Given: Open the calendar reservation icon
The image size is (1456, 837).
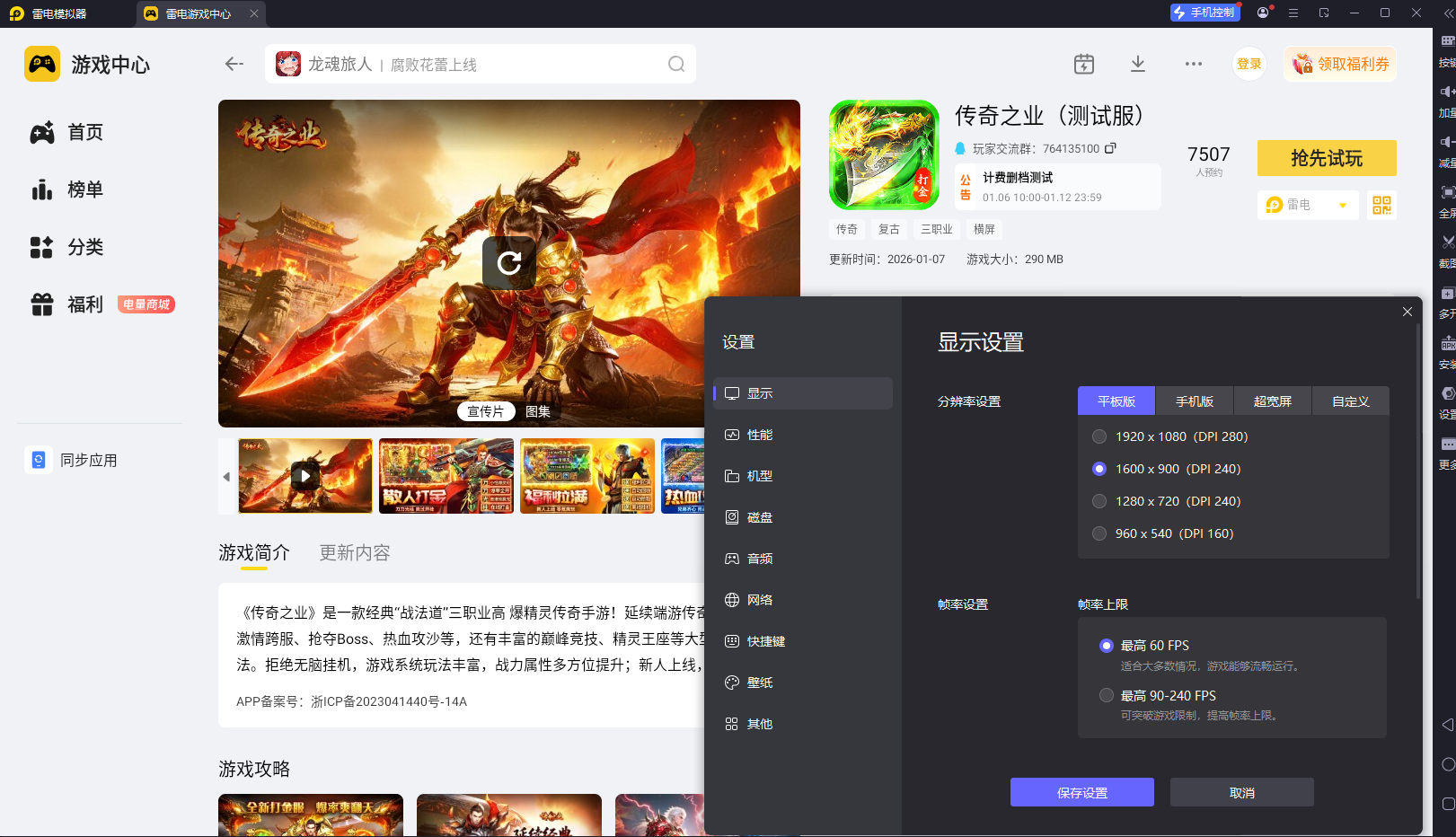Looking at the screenshot, I should [1084, 64].
